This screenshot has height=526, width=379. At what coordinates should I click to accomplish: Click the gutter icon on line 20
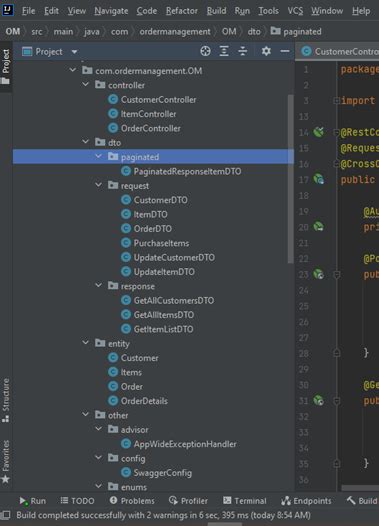[318, 227]
